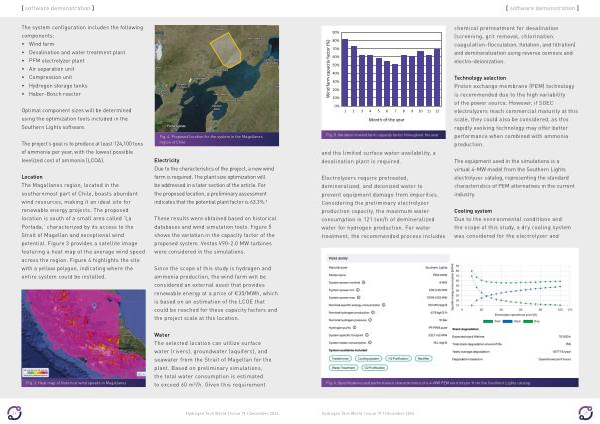Select the Transformer auxiliary chip
The image size is (600, 424).
[340, 359]
